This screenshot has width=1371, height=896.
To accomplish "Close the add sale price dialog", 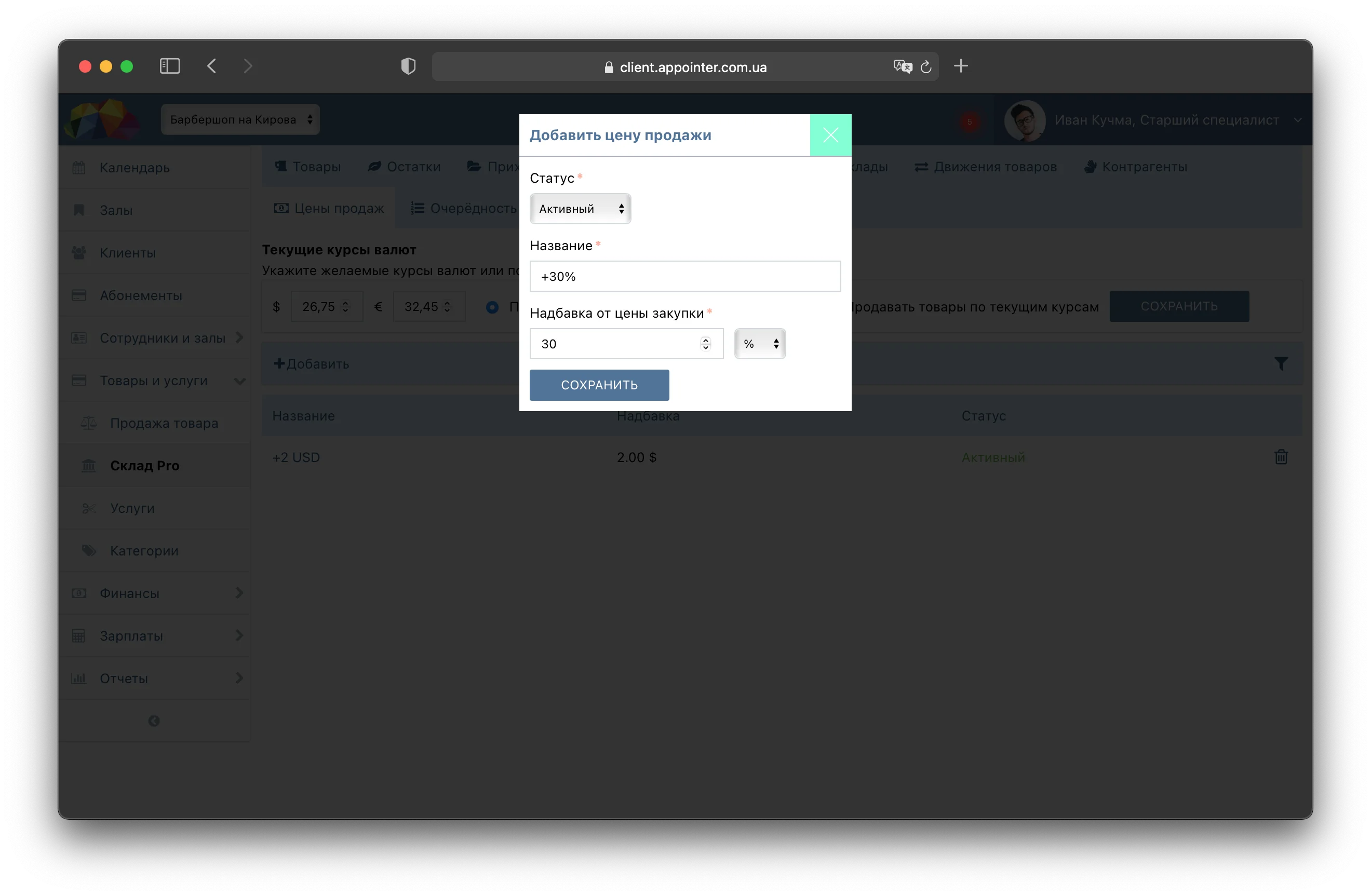I will (830, 135).
